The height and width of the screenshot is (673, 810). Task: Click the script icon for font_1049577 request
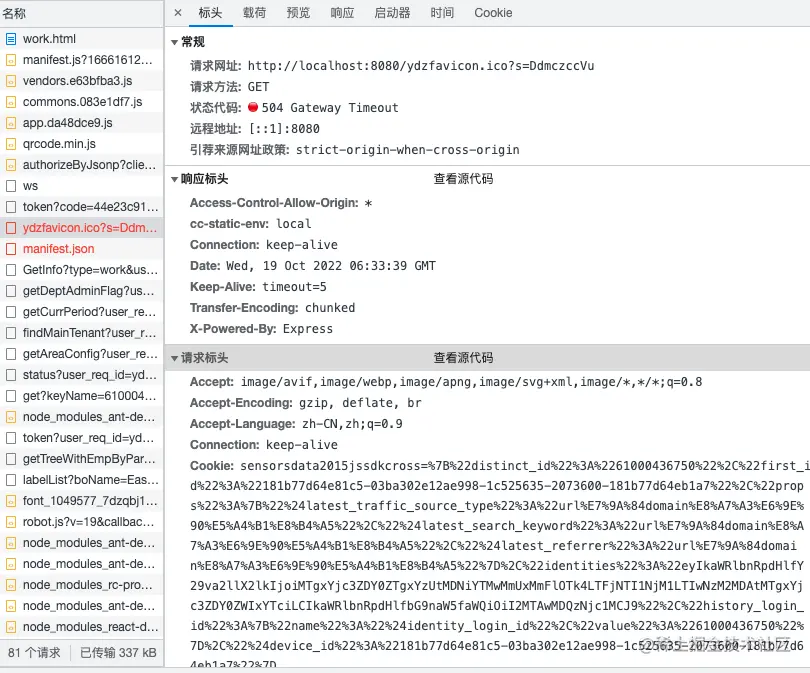click(x=11, y=501)
